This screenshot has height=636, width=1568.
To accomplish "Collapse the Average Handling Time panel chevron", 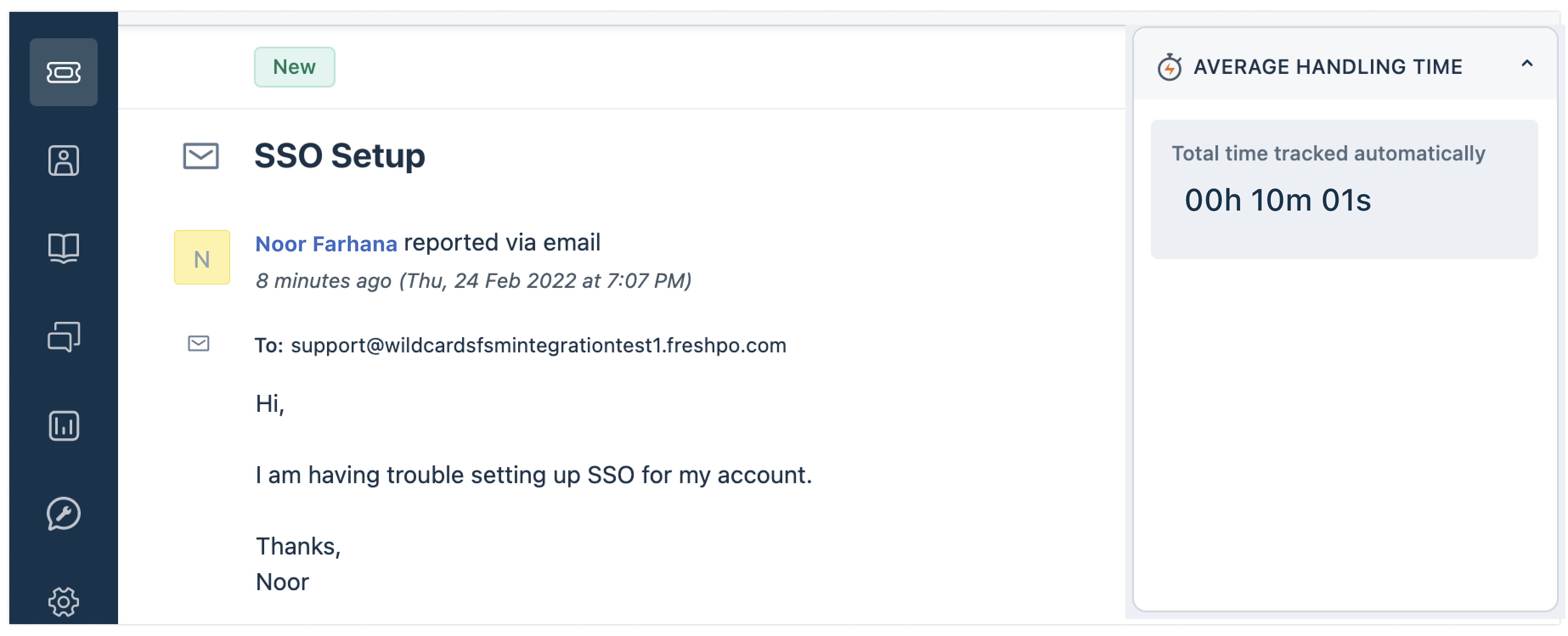I will pyautogui.click(x=1527, y=63).
